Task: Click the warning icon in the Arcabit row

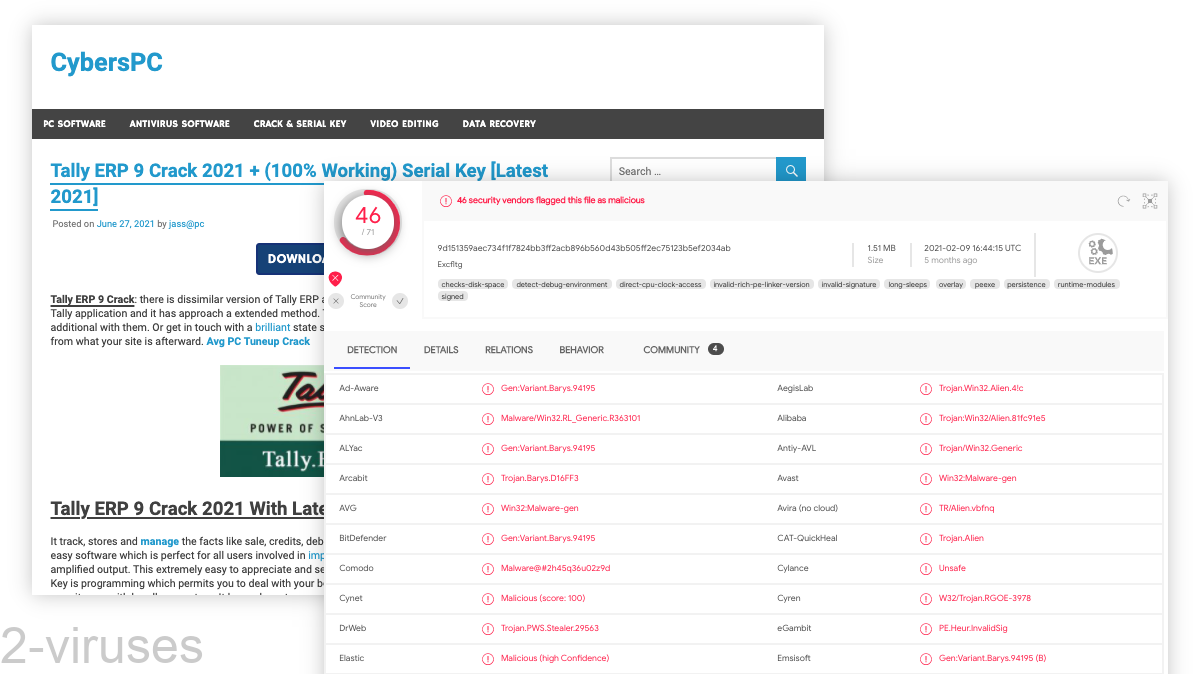Action: 488,478
